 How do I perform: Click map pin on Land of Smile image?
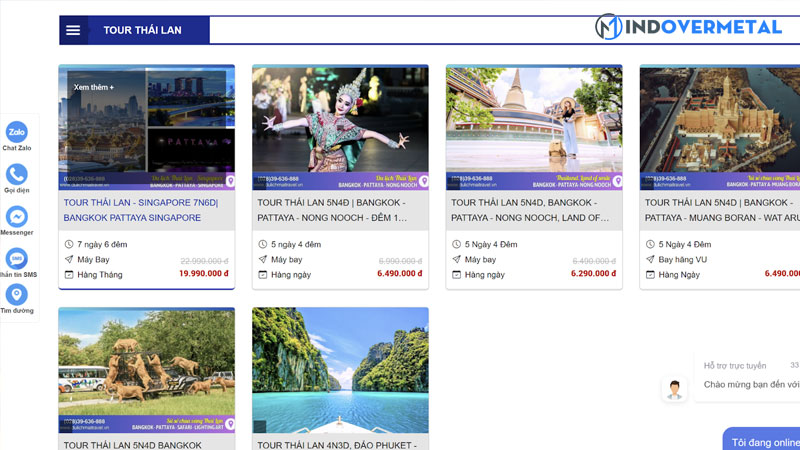618,181
